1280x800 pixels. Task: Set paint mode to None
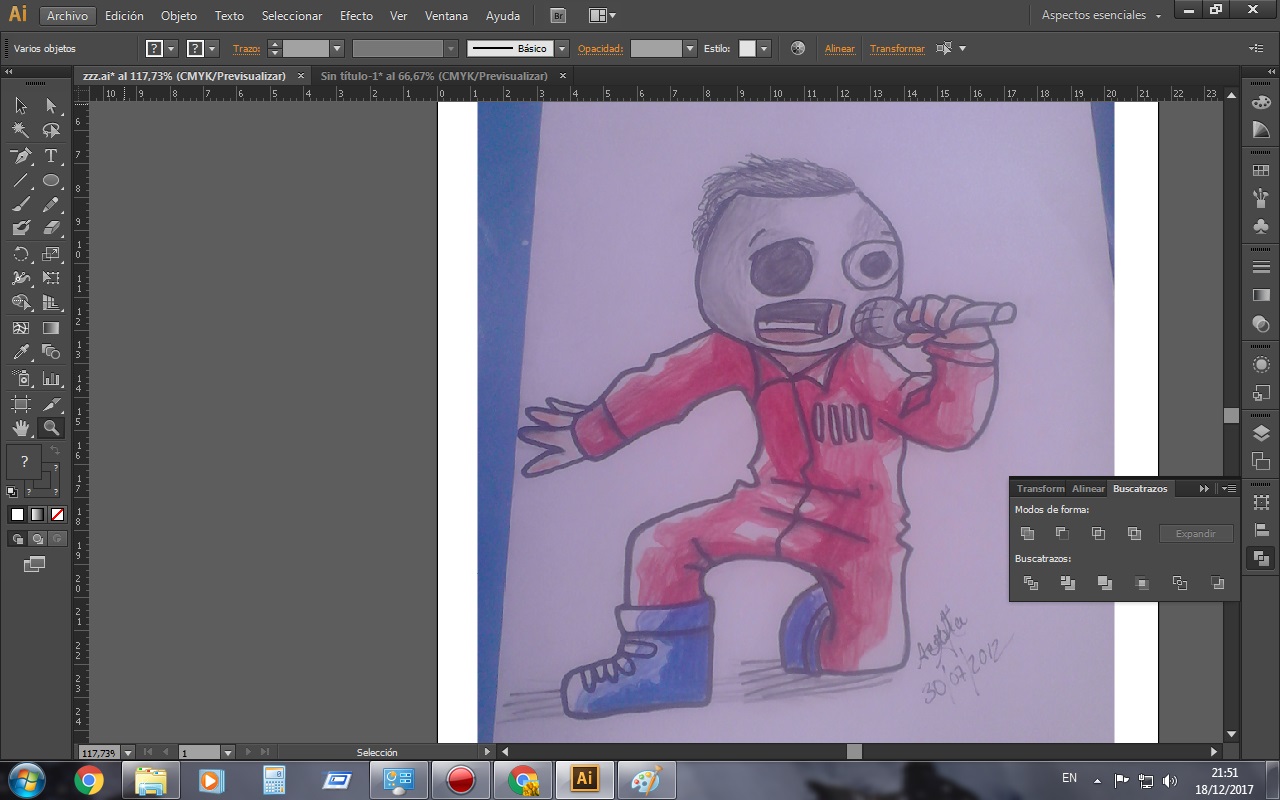coord(57,514)
